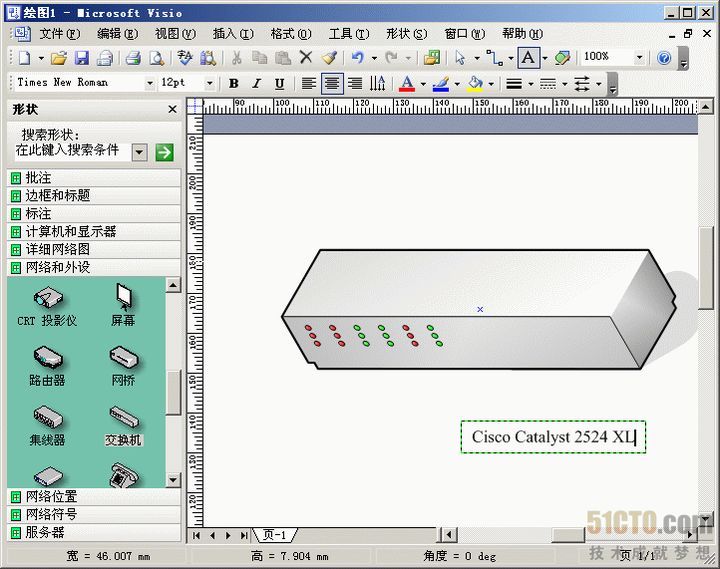Screen dimensions: 720x569
Task: Open the 文件(F) menu
Action: pyautogui.click(x=60, y=34)
